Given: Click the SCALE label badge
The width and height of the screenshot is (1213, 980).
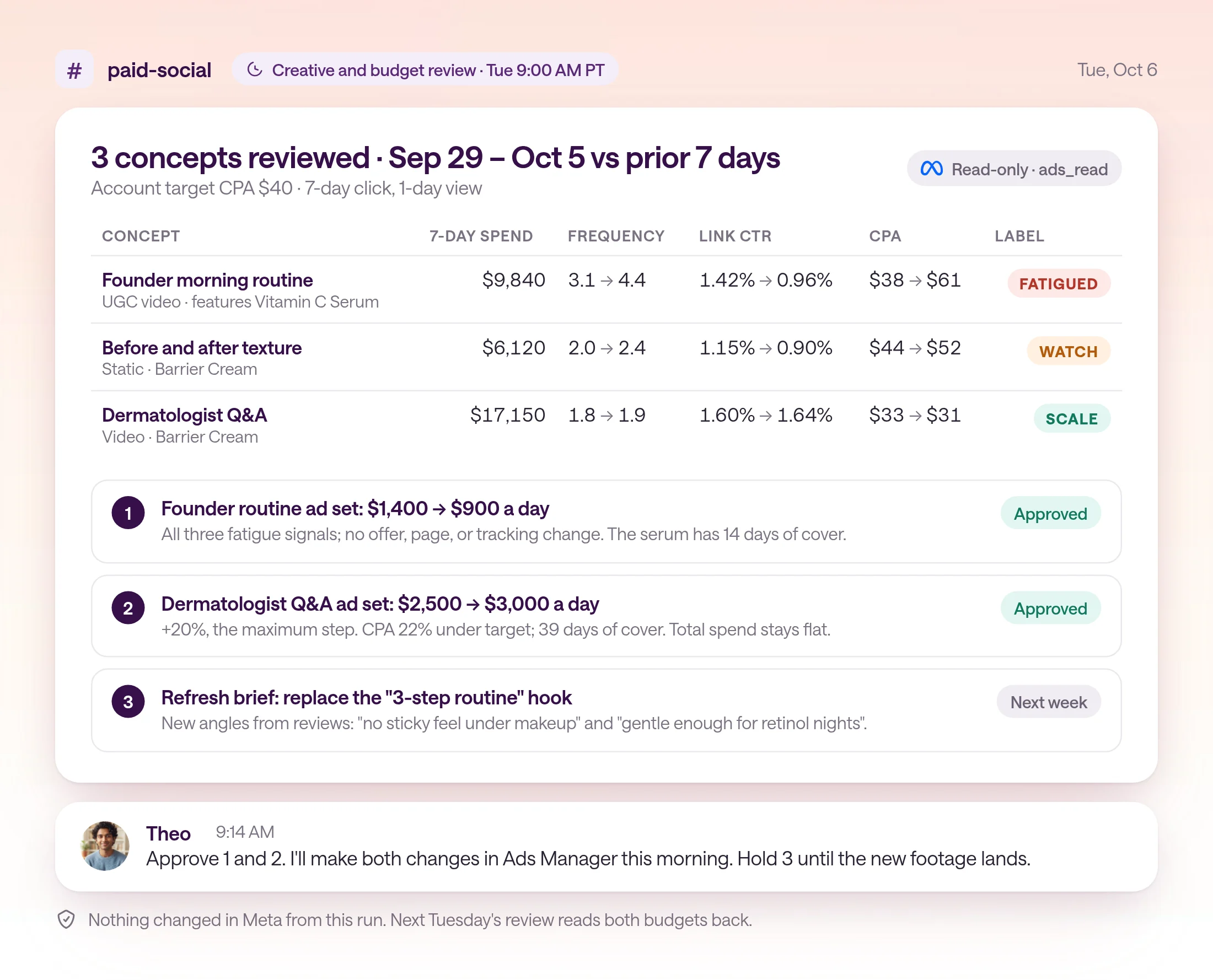Looking at the screenshot, I should [1071, 418].
